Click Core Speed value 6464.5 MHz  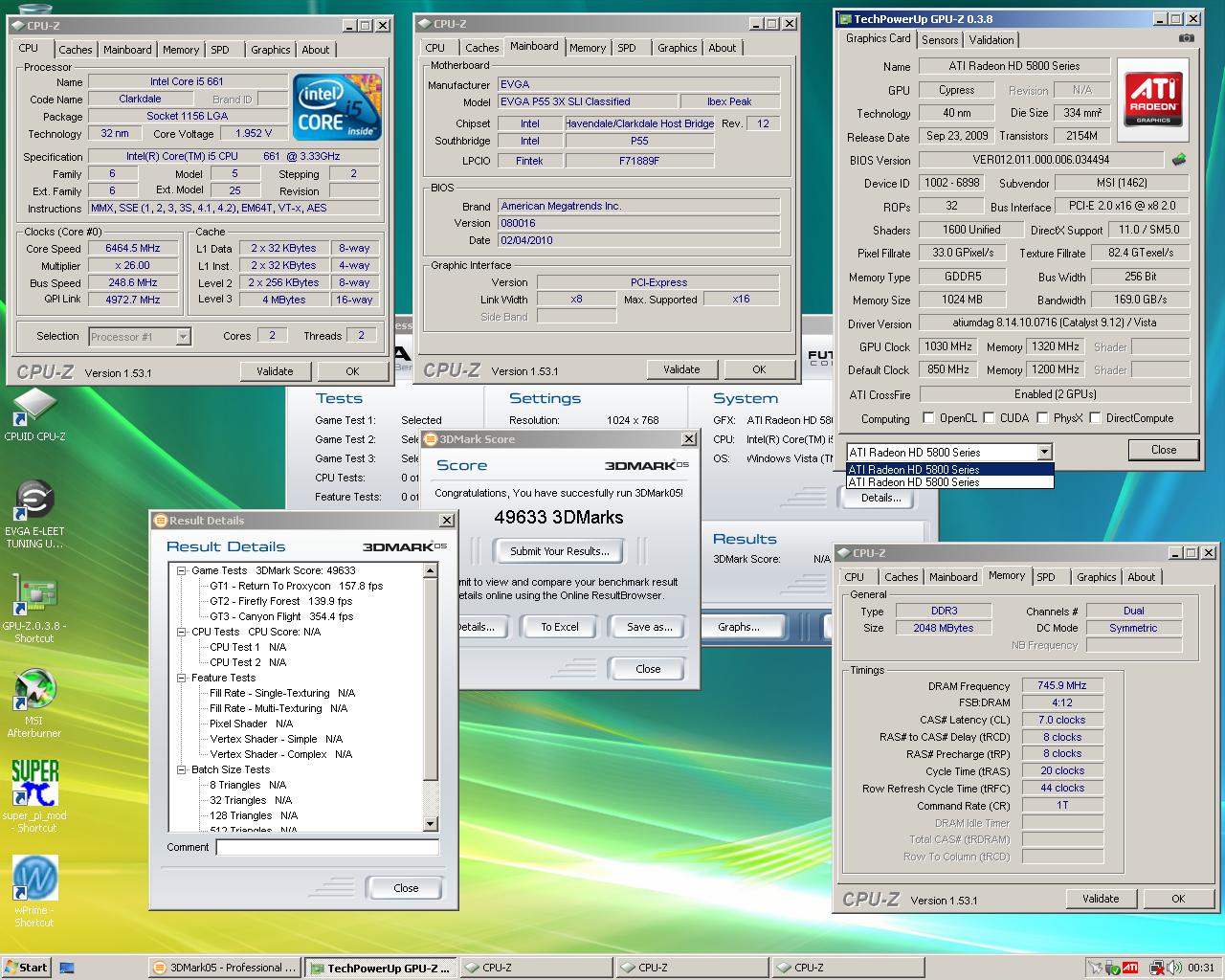133,248
